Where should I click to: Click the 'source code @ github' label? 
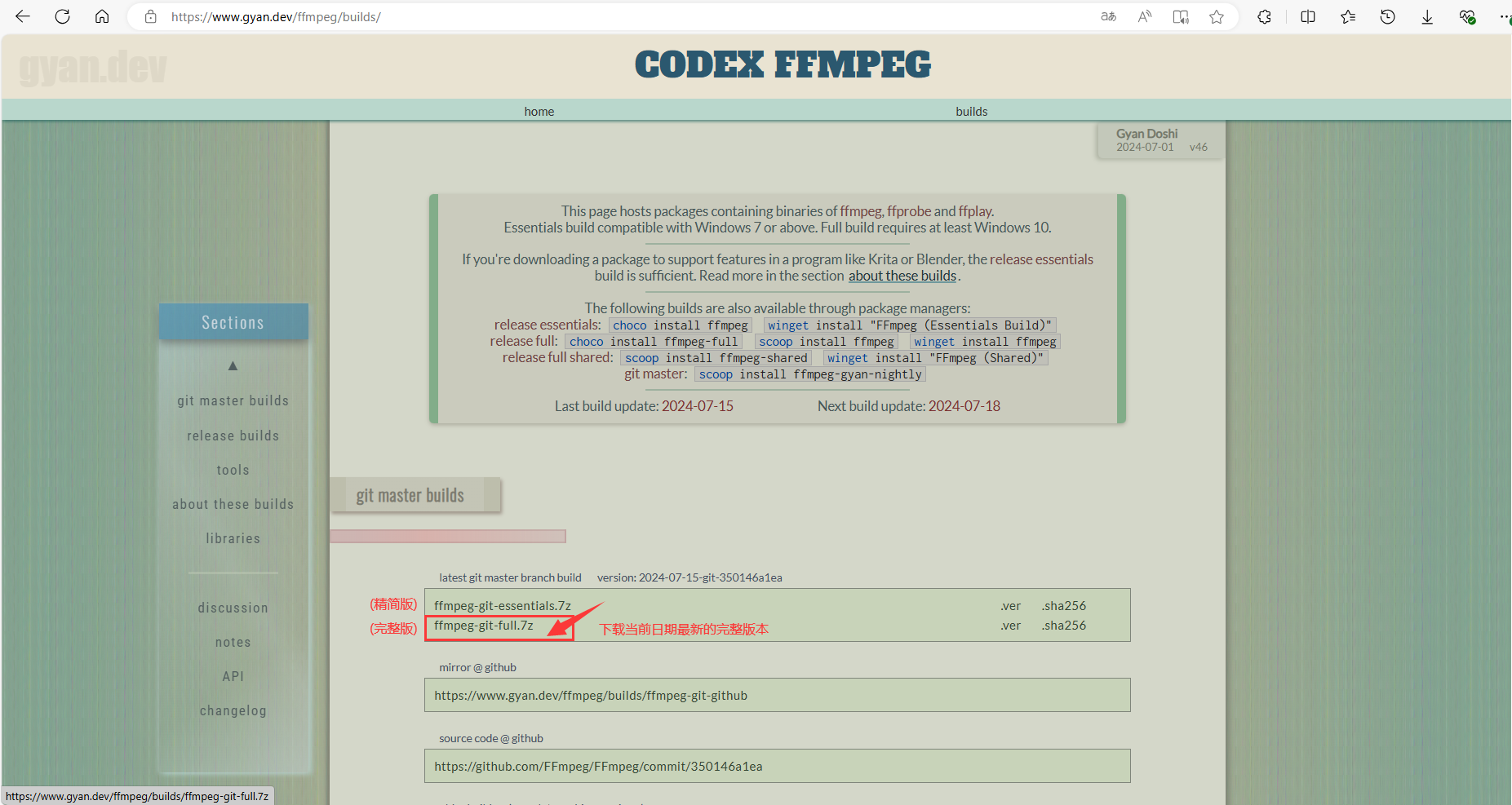click(491, 738)
